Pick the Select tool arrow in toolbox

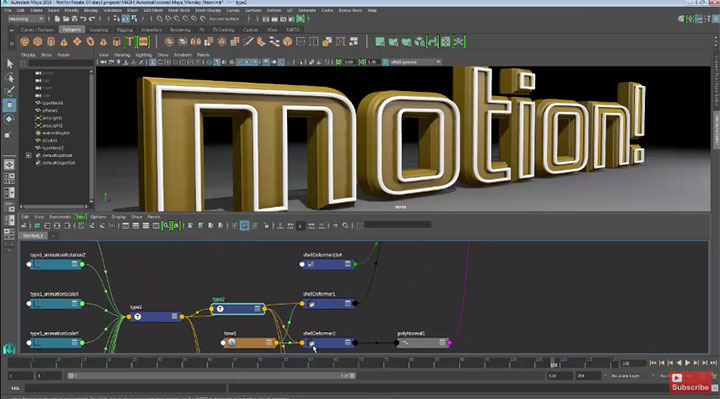pos(9,63)
